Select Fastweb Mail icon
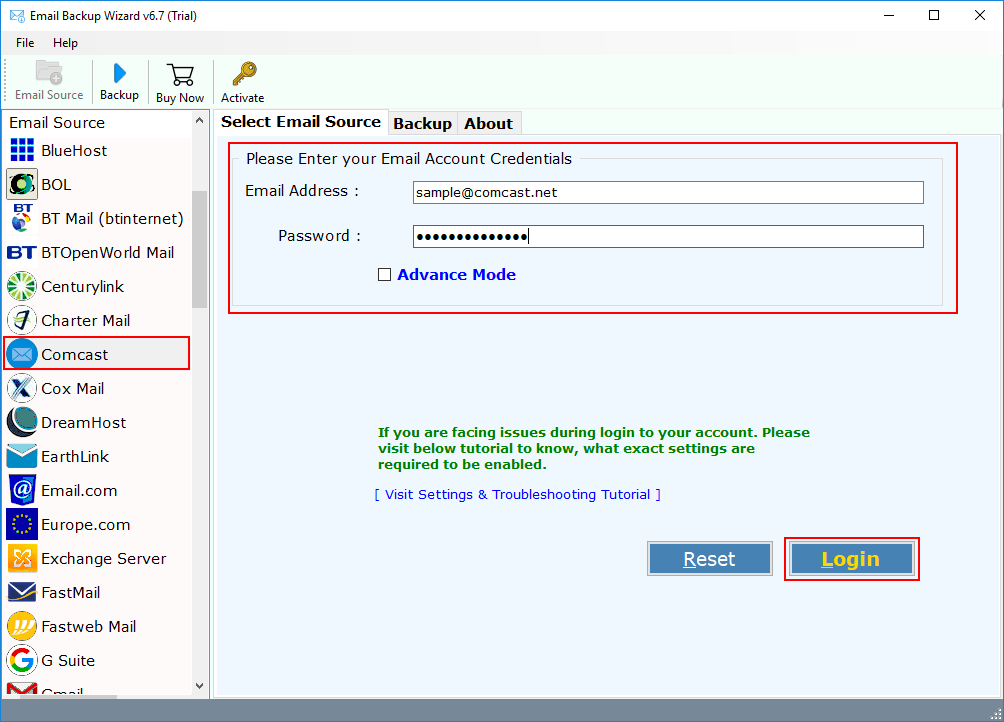The image size is (1004, 722). [x=22, y=626]
